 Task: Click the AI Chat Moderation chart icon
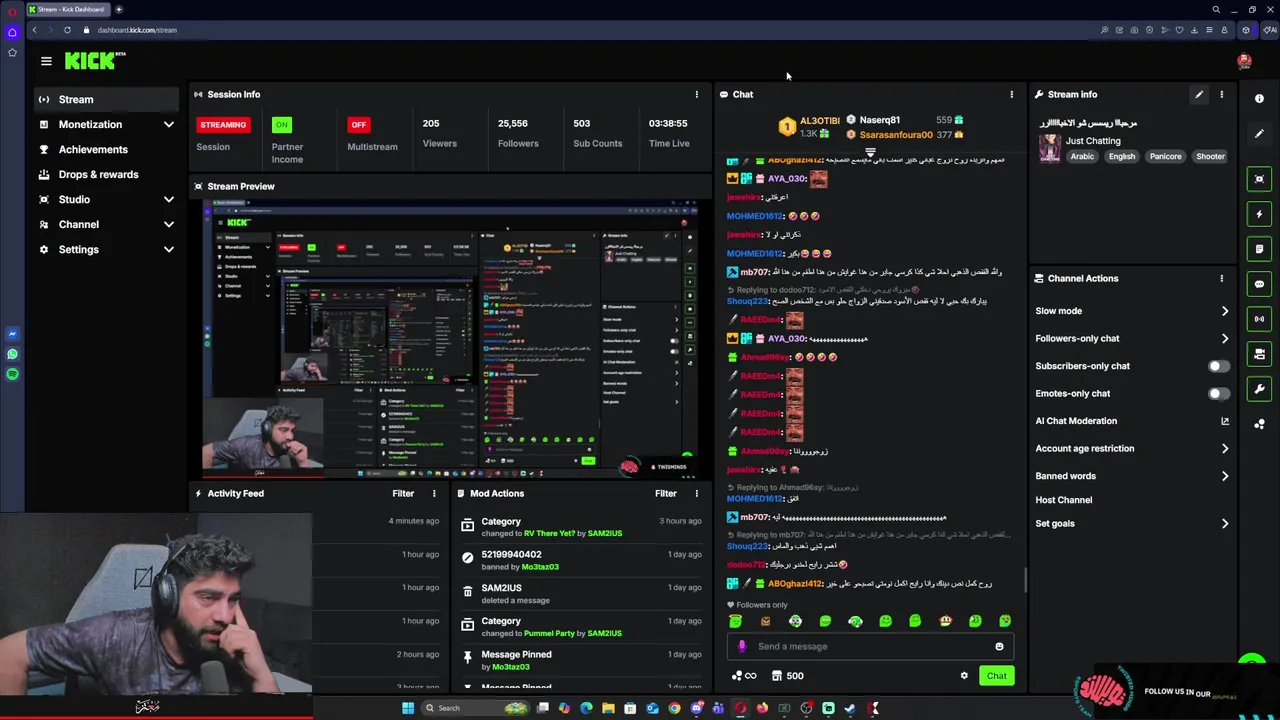(1225, 421)
